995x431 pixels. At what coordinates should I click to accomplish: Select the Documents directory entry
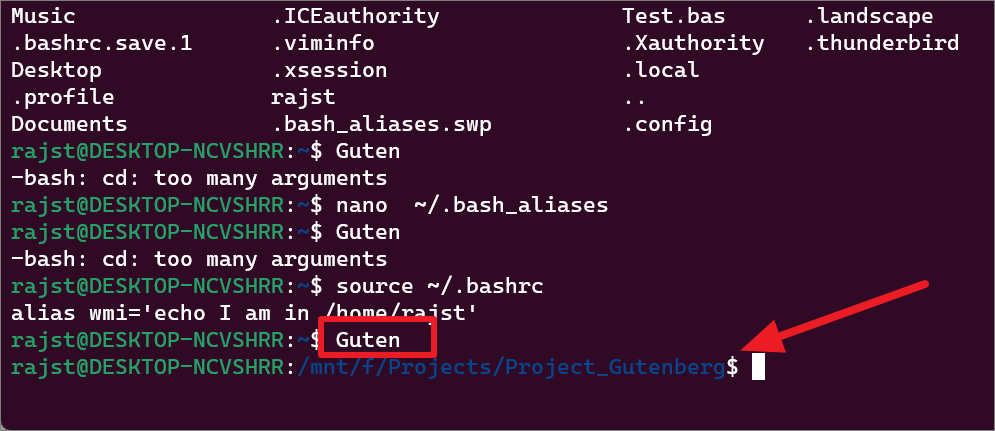coord(69,124)
